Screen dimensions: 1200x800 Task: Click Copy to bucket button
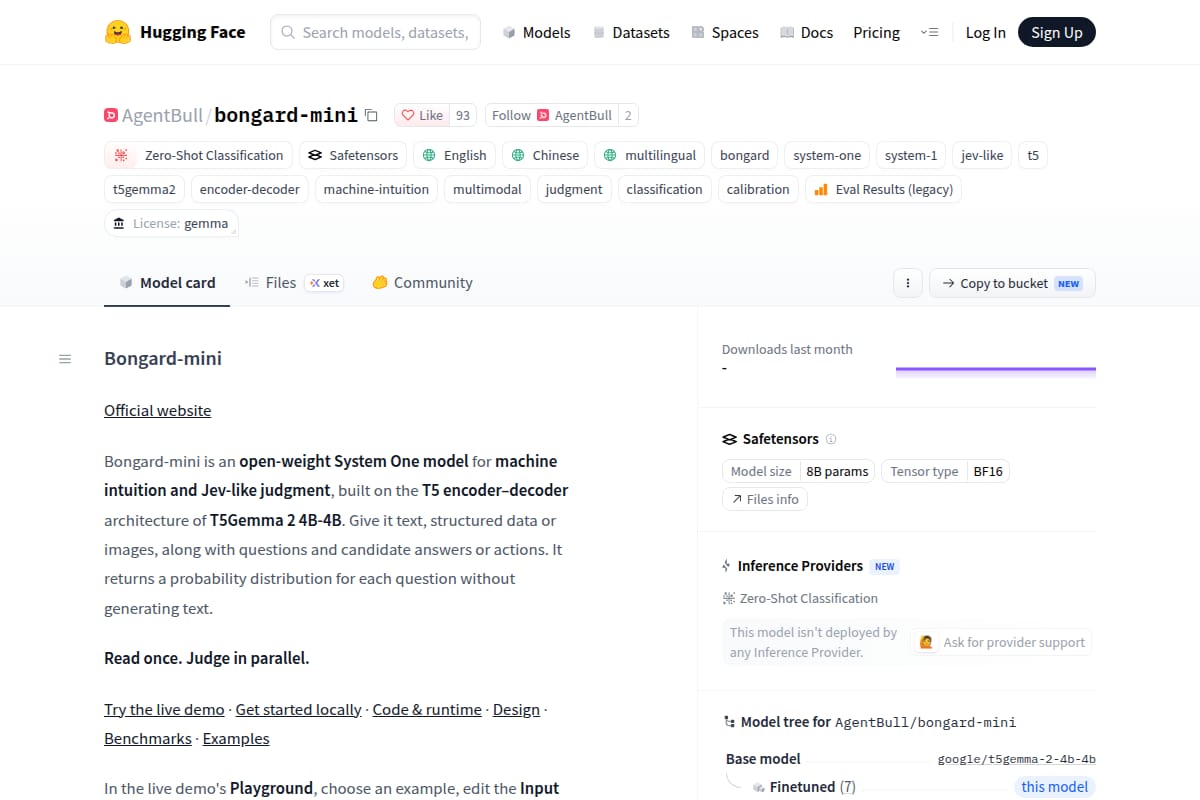[x=1012, y=283]
